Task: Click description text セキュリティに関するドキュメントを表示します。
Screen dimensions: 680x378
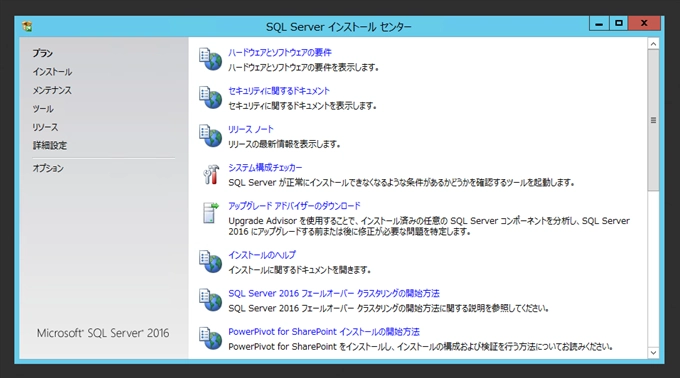Action: point(302,106)
